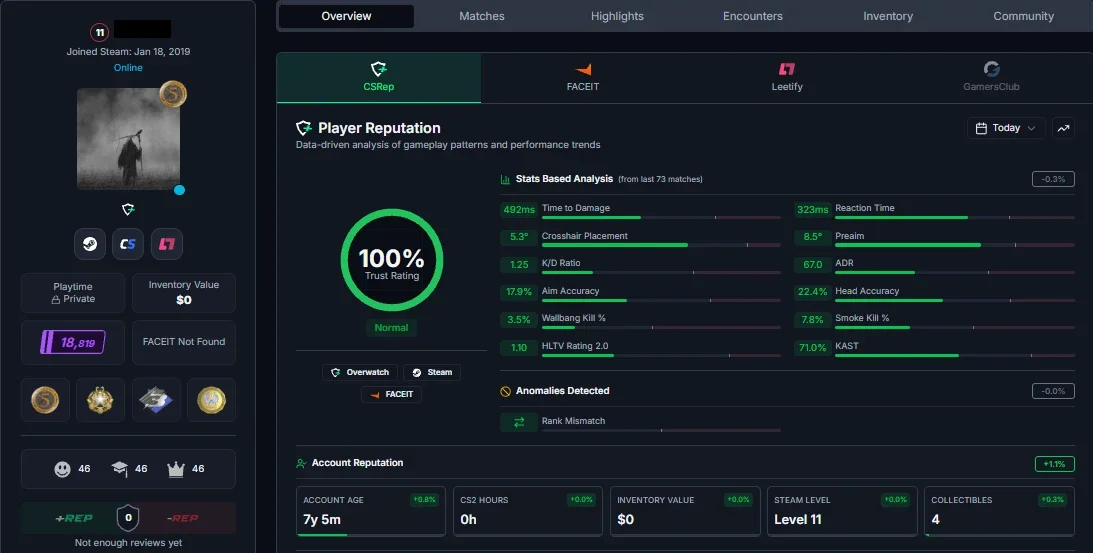Open the CS2 Hours card

[528, 512]
